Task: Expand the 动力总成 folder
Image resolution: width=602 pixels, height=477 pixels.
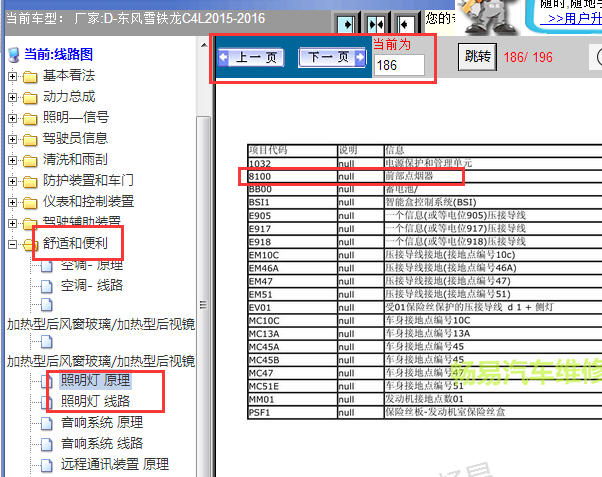Action: (12, 97)
